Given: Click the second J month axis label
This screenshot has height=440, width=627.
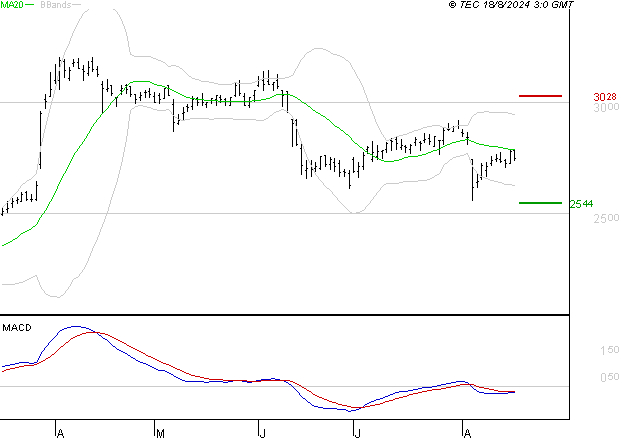Looking at the screenshot, I should (x=357, y=434).
